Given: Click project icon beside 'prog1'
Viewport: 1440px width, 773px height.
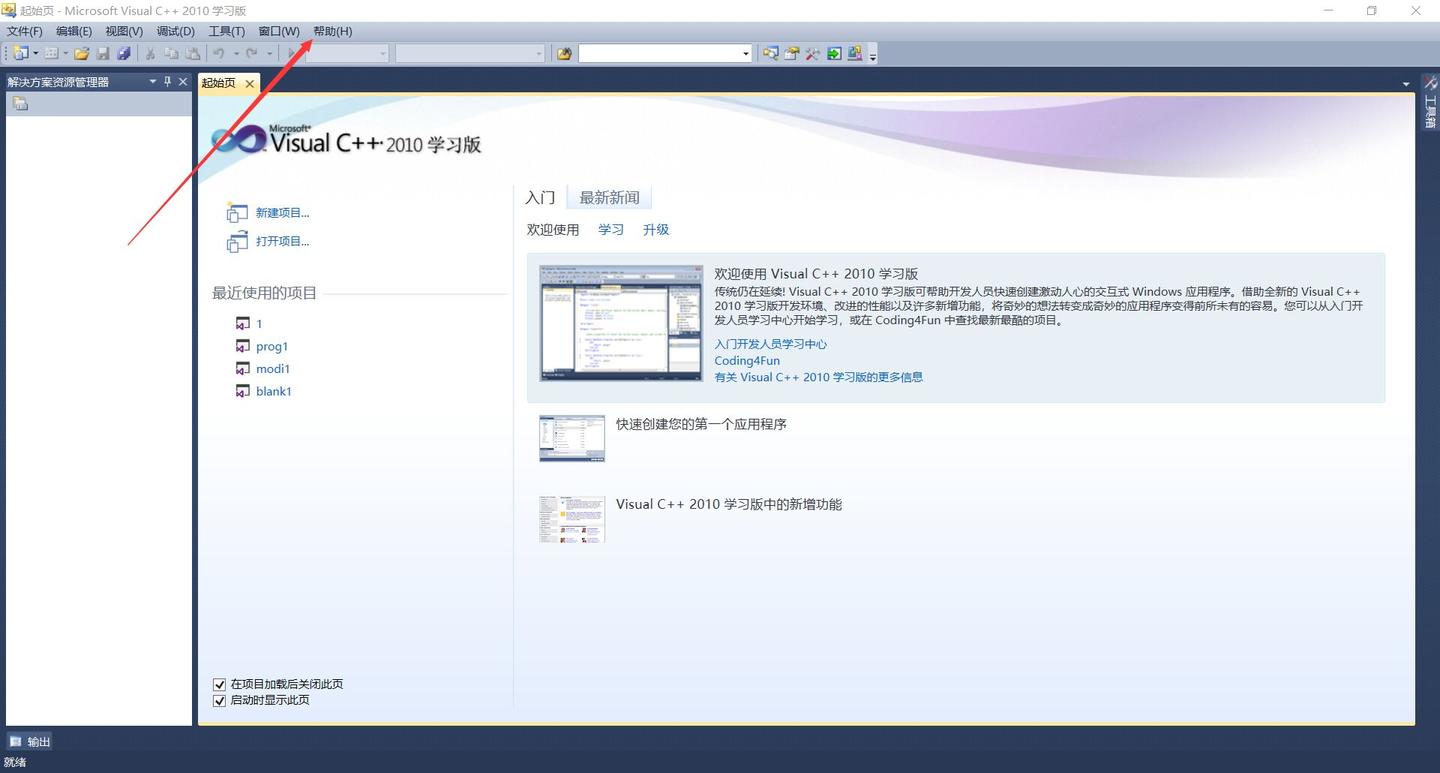Looking at the screenshot, I should click(243, 346).
